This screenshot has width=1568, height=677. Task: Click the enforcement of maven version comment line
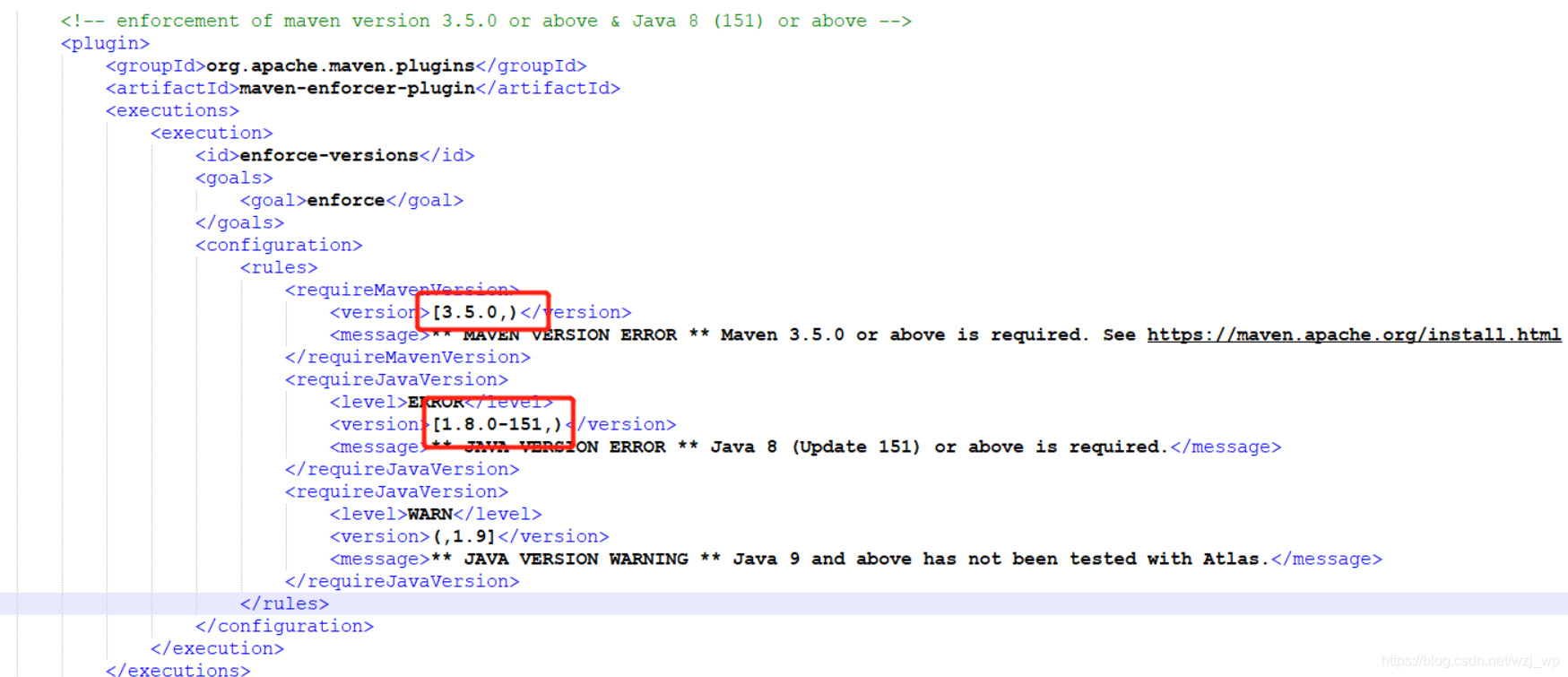486,21
